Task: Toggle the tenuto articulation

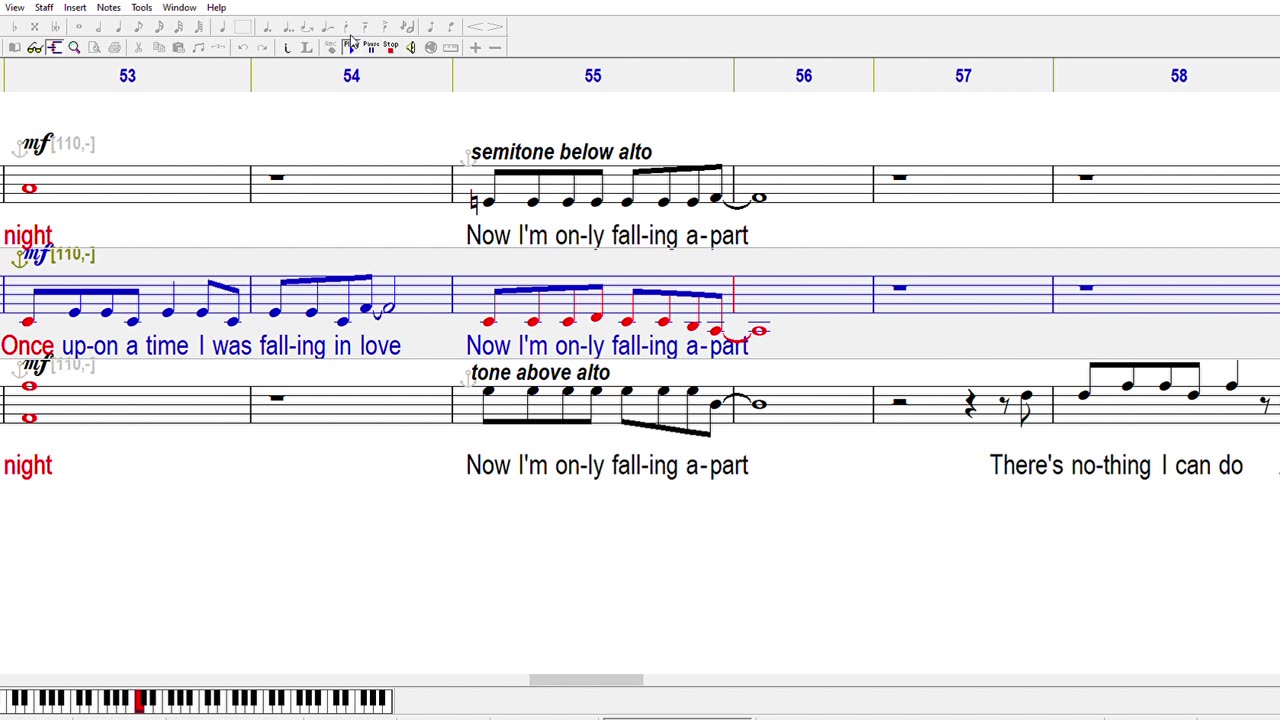Action: coord(364,27)
